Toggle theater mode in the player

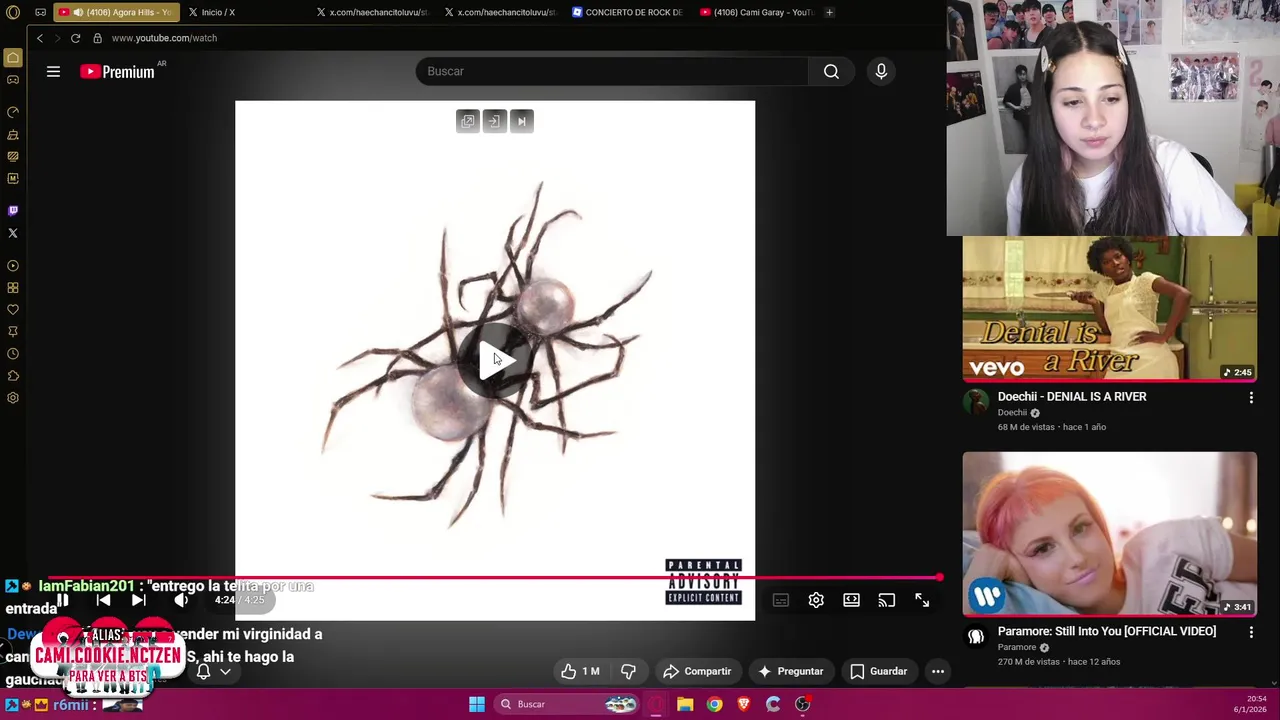(851, 600)
